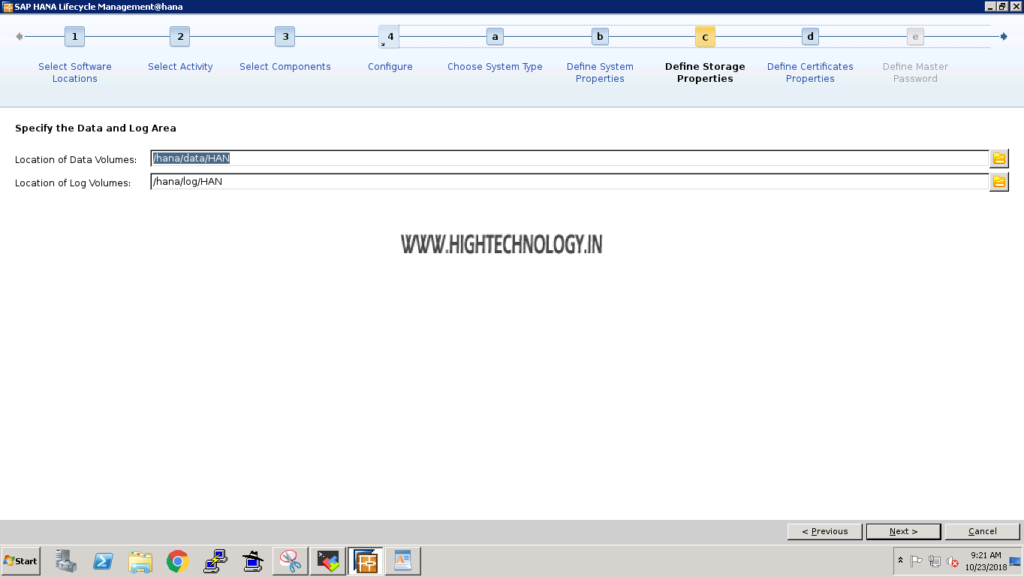Select current sub-step c box
1024x577 pixels.
coord(705,37)
